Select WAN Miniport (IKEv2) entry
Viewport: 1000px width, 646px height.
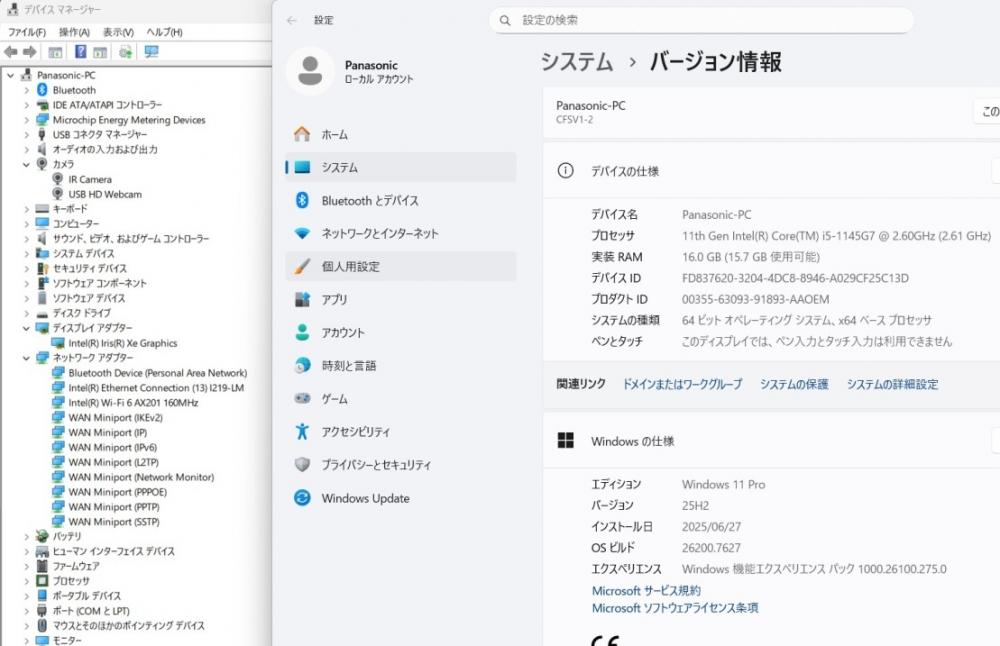115,418
